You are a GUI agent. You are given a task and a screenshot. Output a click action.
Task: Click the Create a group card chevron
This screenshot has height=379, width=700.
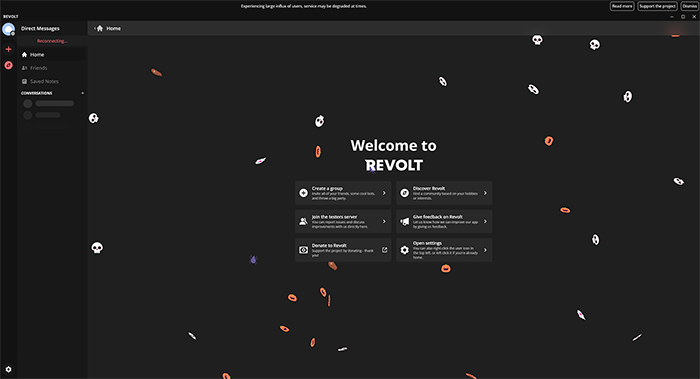tap(384, 193)
